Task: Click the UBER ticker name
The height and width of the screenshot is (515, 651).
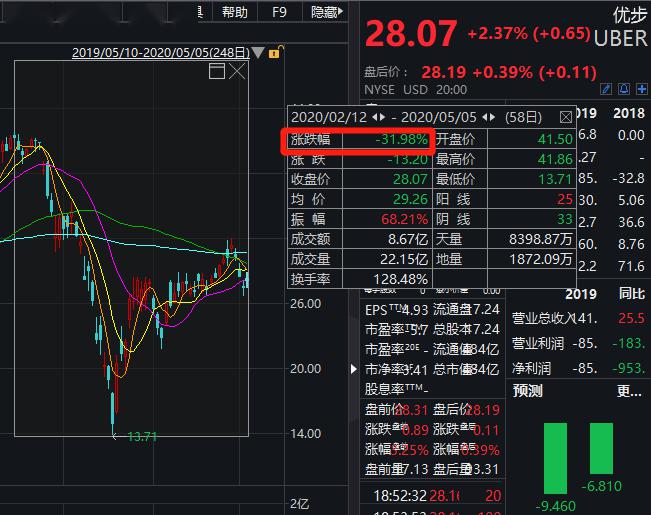Action: [x=620, y=39]
